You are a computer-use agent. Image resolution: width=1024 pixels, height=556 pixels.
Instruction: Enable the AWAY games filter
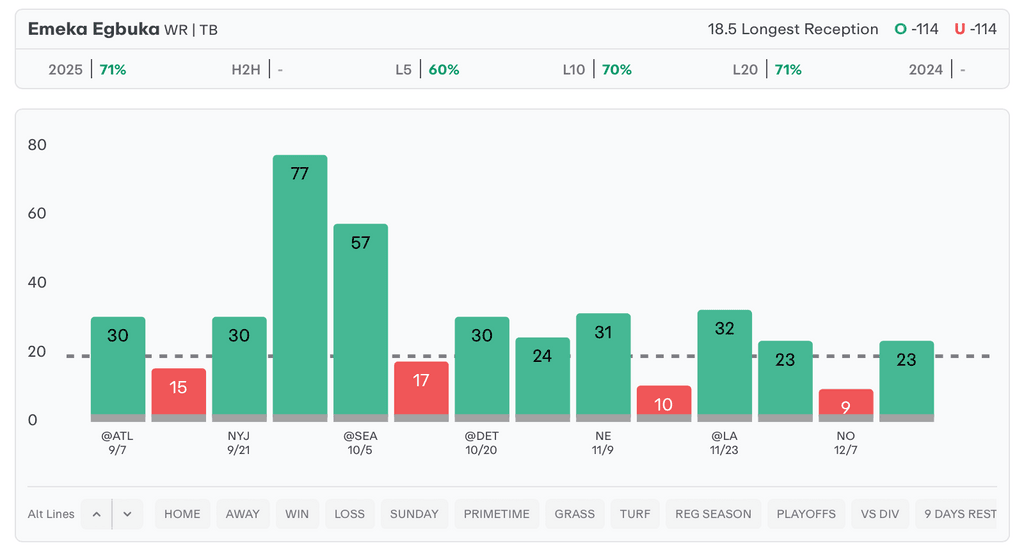coord(242,514)
